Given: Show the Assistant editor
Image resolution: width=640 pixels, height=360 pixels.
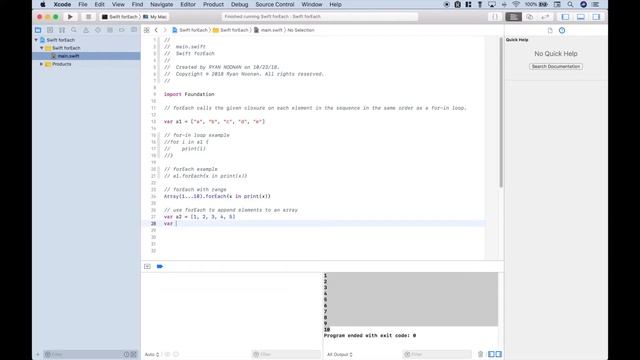Looking at the screenshot, I should 529,17.
